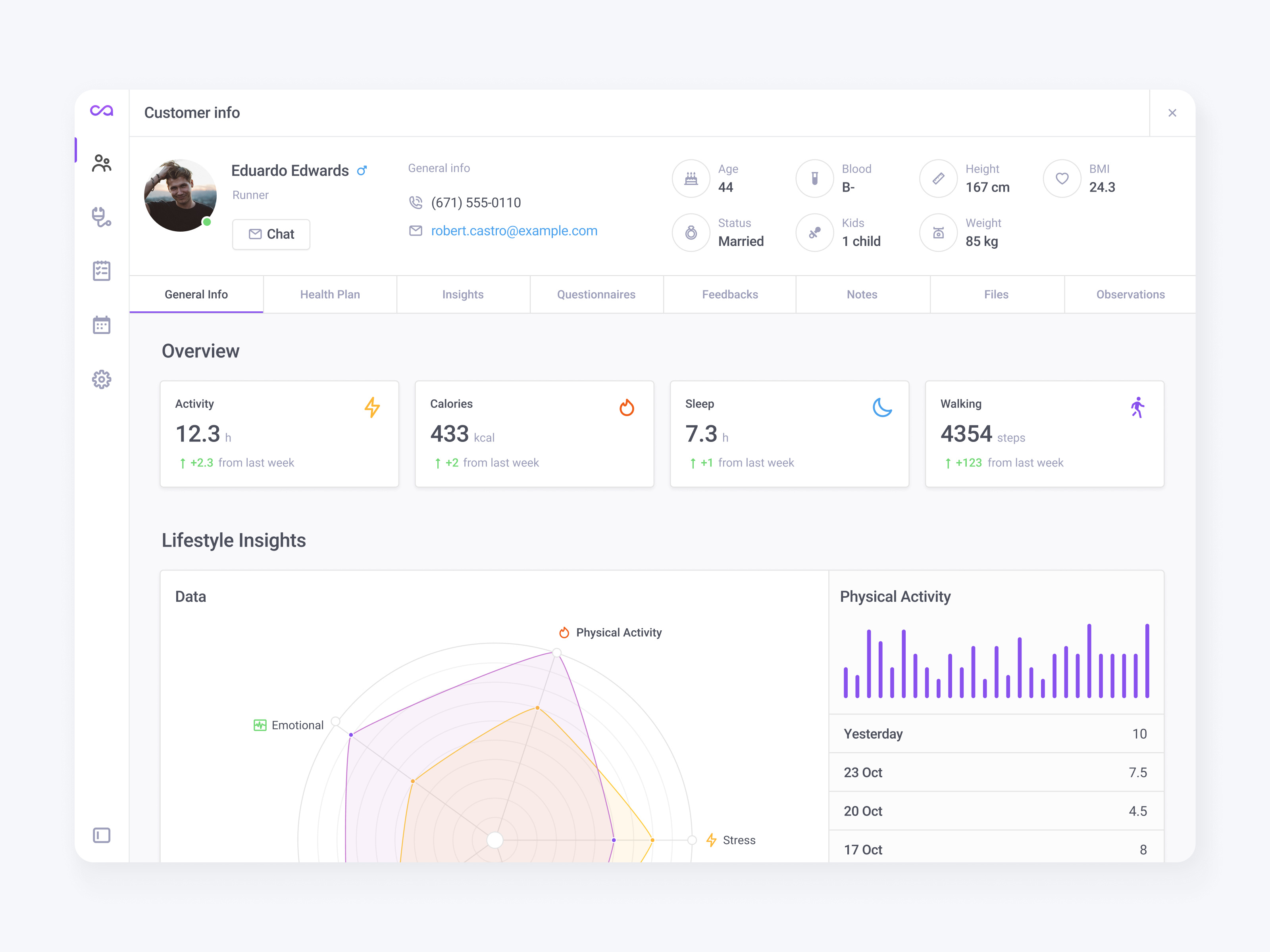Click the Sleep moon icon
This screenshot has height=952, width=1270.
click(883, 407)
